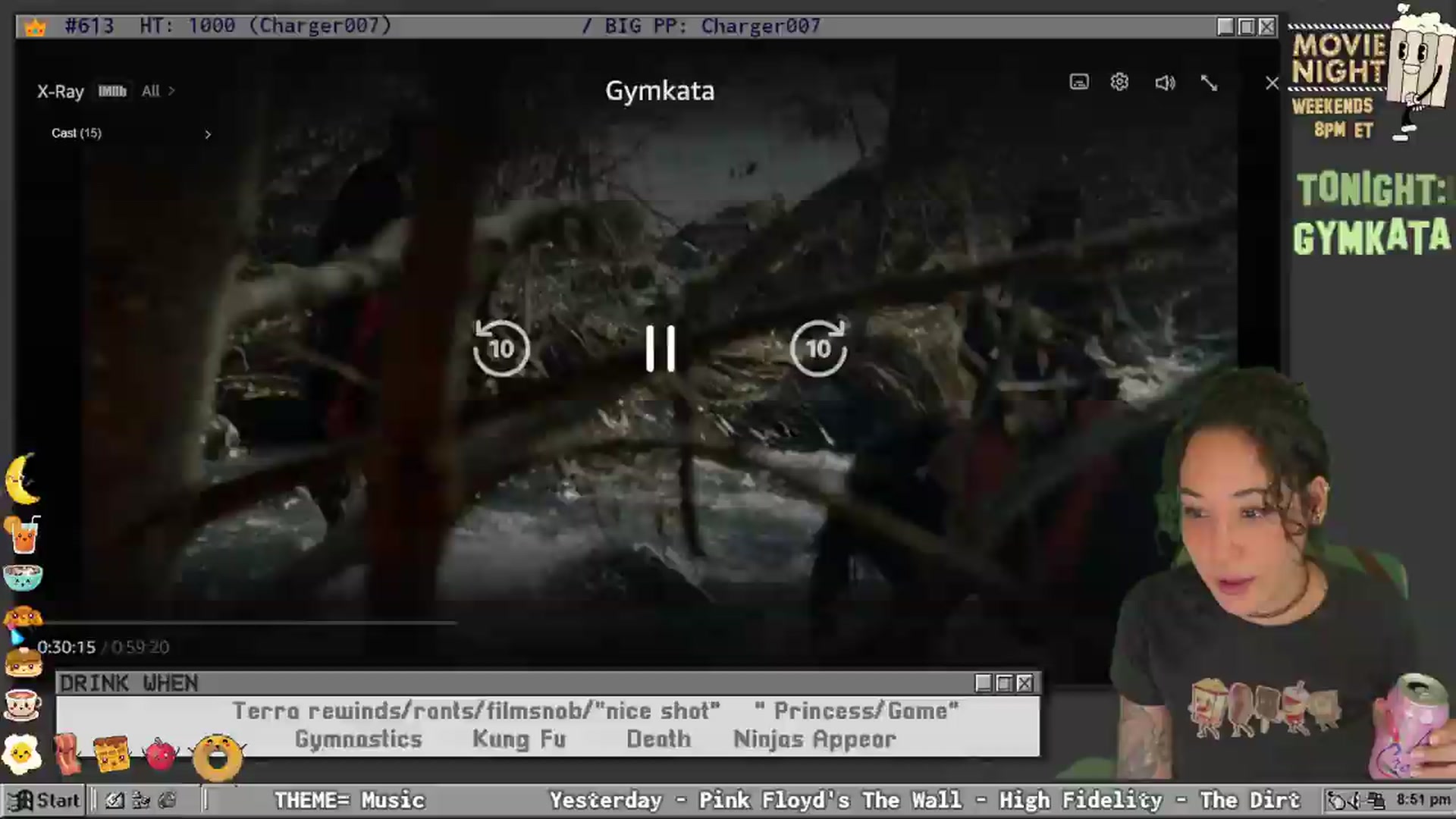Image resolution: width=1456 pixels, height=819 pixels.
Task: Expand the Cast (15) section
Action: [x=130, y=133]
